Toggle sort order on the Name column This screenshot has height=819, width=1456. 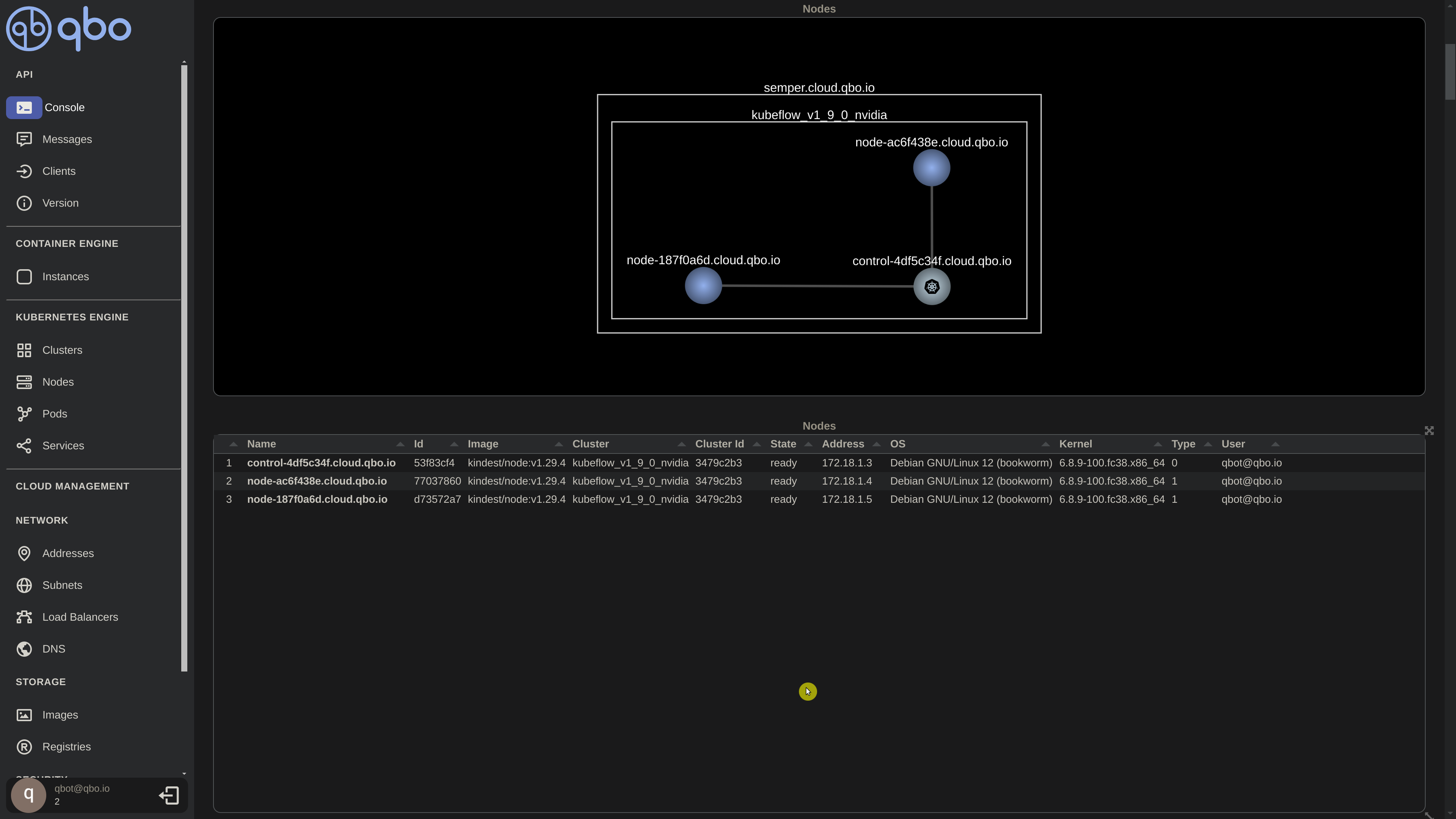pyautogui.click(x=400, y=444)
